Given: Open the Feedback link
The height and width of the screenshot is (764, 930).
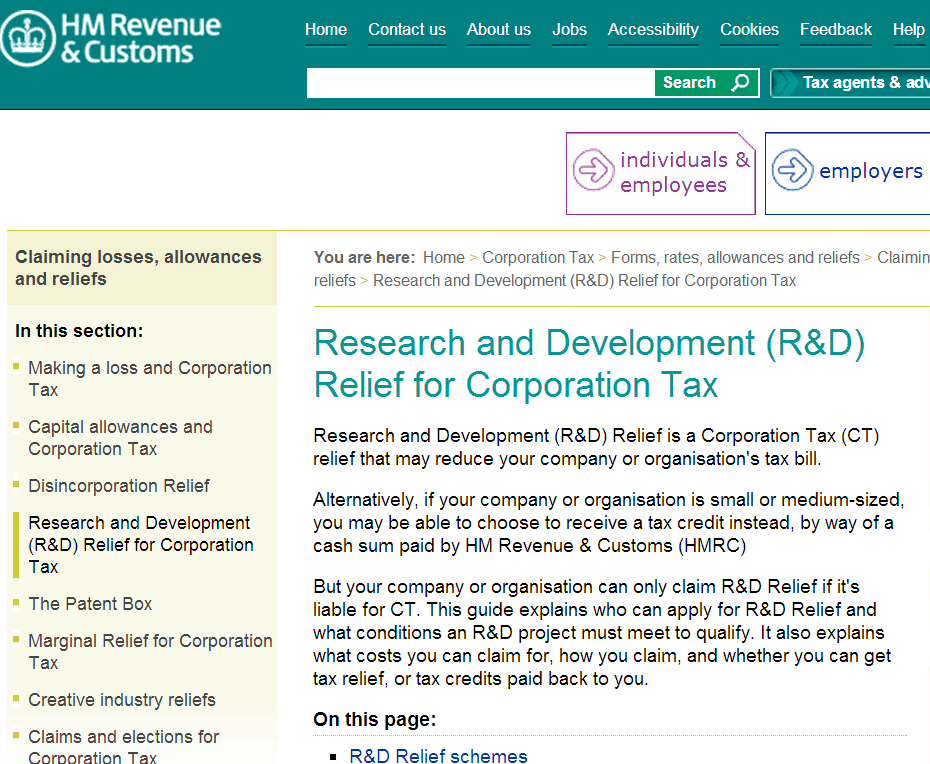Looking at the screenshot, I should click(836, 30).
